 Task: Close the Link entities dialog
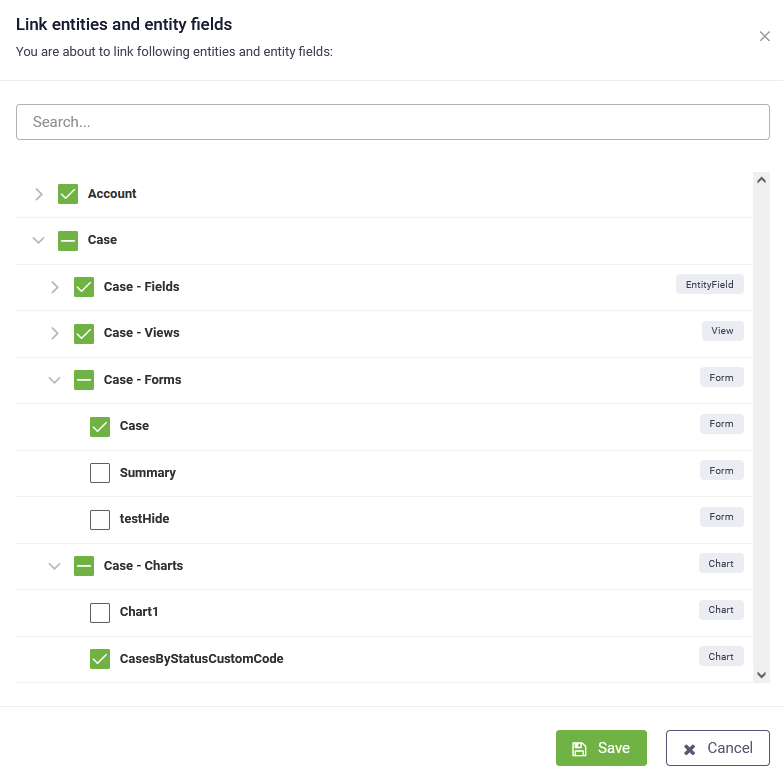(x=764, y=36)
